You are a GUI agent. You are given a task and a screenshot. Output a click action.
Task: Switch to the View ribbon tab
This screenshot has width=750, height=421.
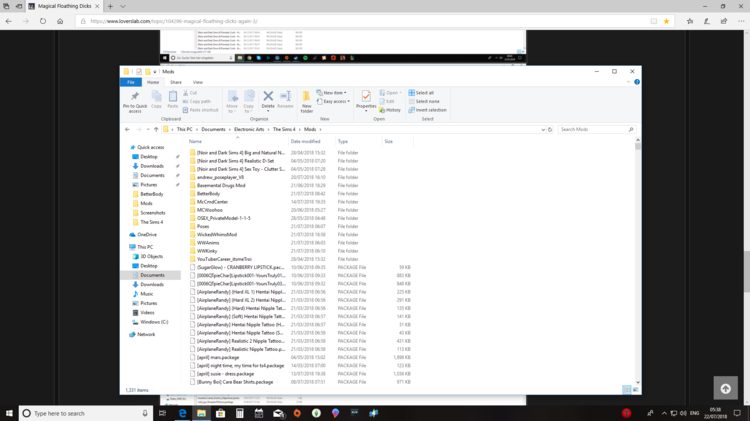198,82
